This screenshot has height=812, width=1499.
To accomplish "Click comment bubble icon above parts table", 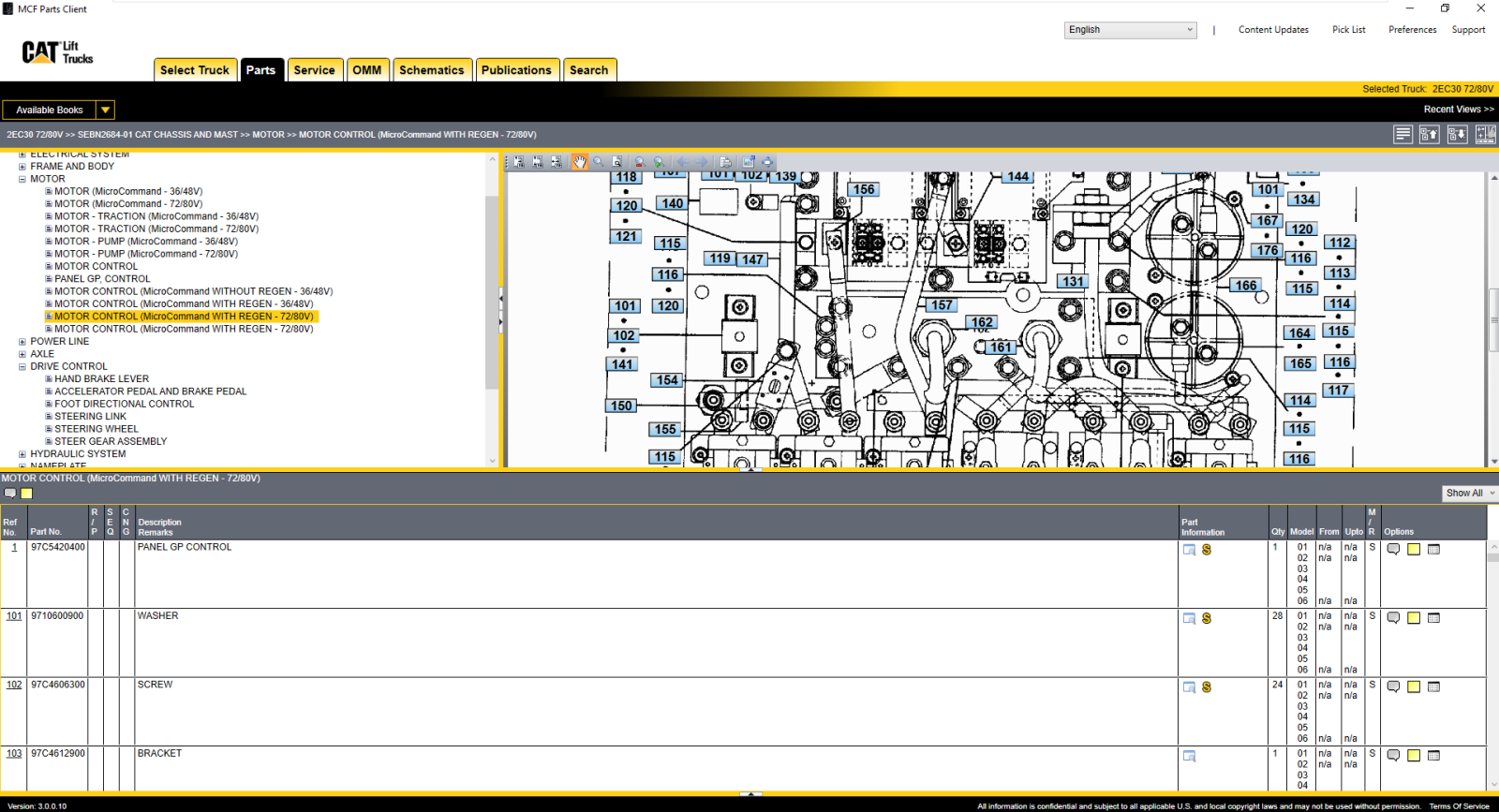I will [x=10, y=494].
